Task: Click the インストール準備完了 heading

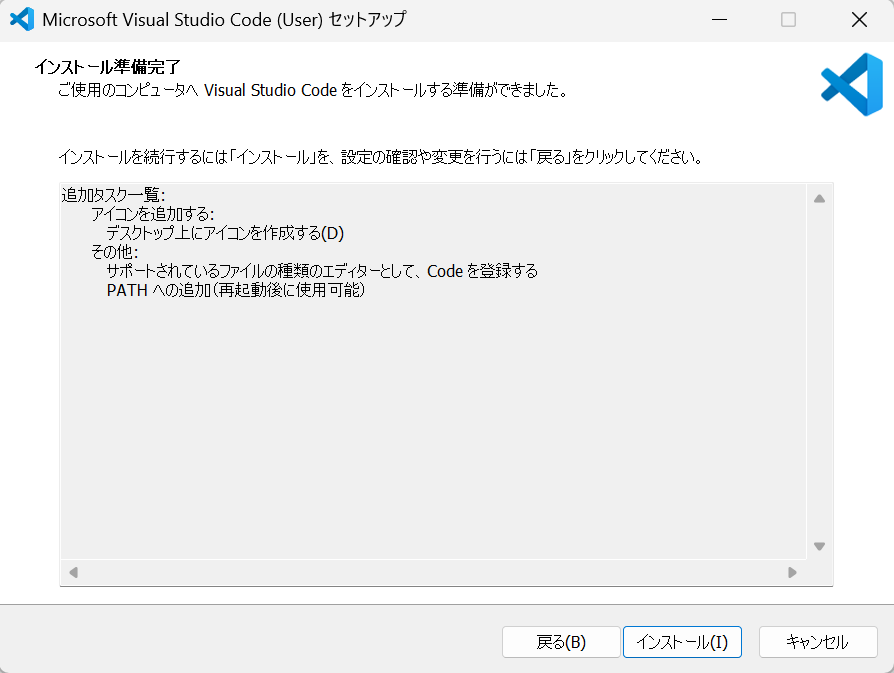Action: 107,67
